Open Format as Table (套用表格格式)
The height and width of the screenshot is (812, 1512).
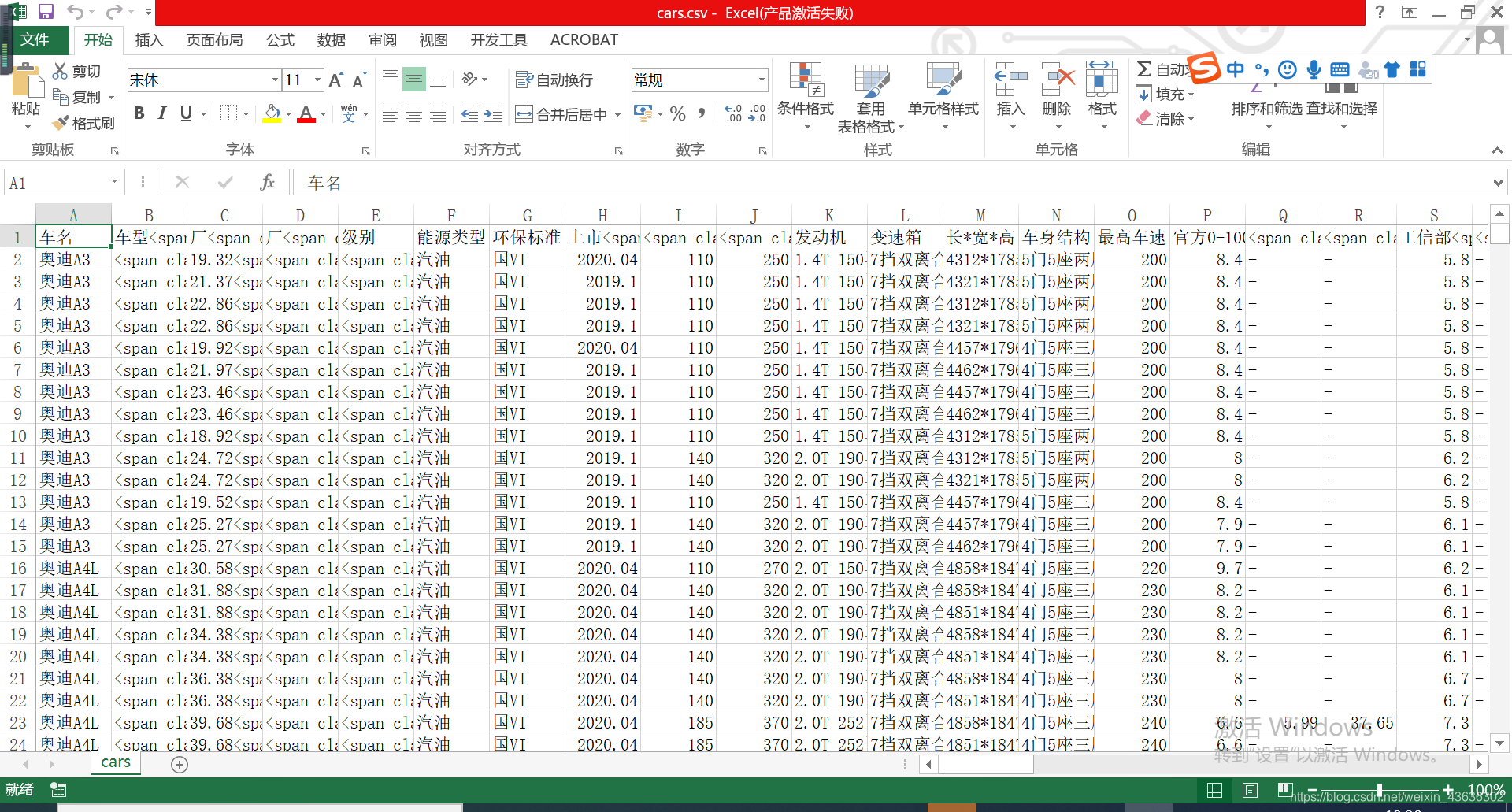pyautogui.click(x=871, y=96)
